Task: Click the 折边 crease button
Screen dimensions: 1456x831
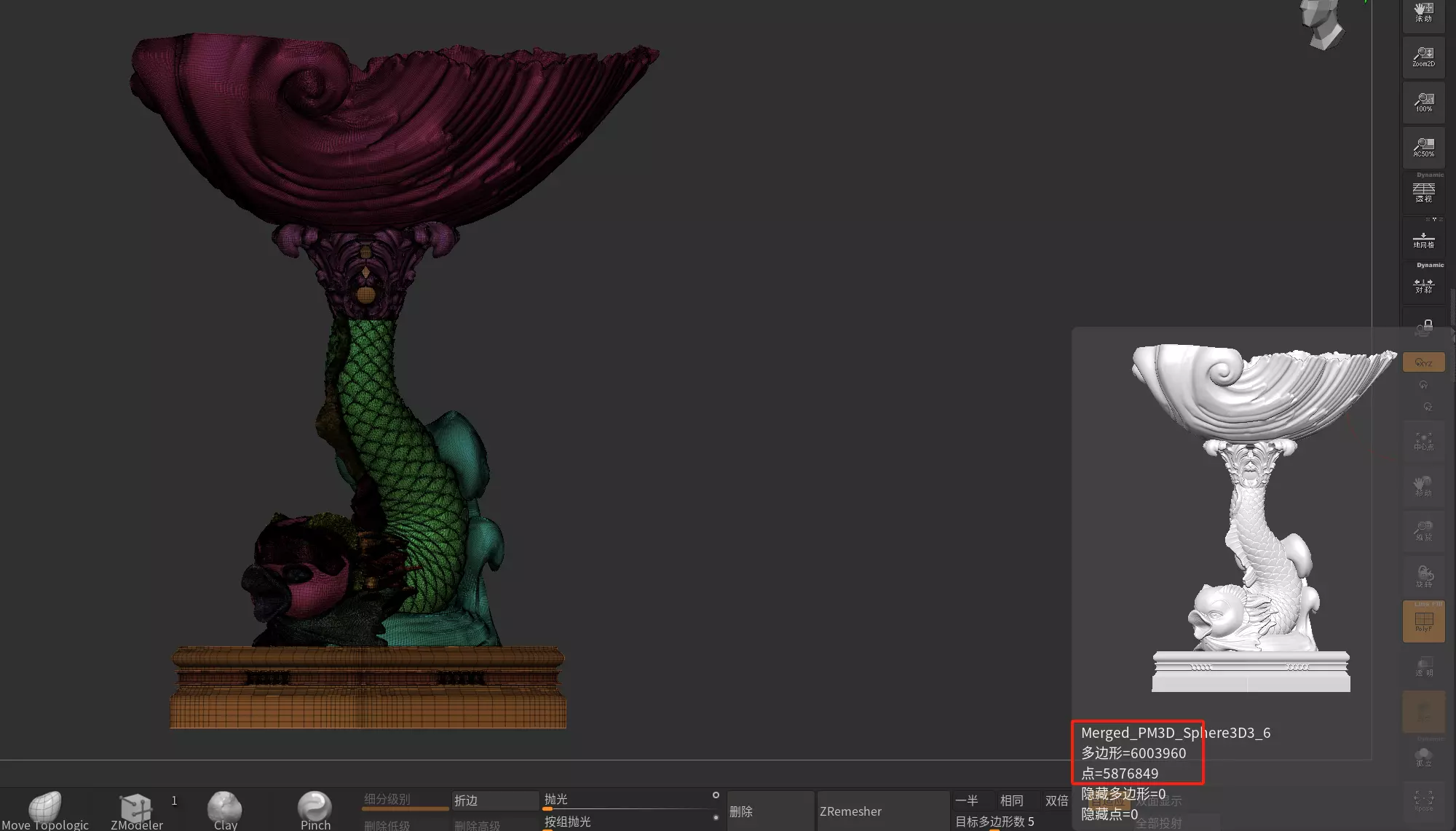Action: tap(495, 800)
